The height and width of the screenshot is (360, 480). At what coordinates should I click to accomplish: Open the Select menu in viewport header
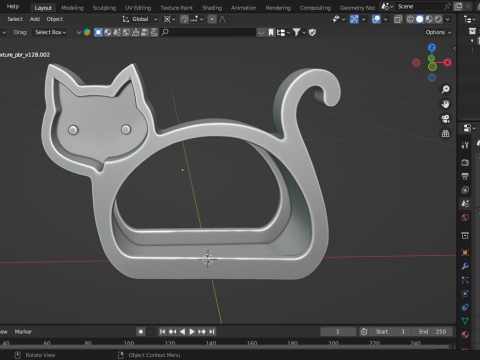point(15,19)
